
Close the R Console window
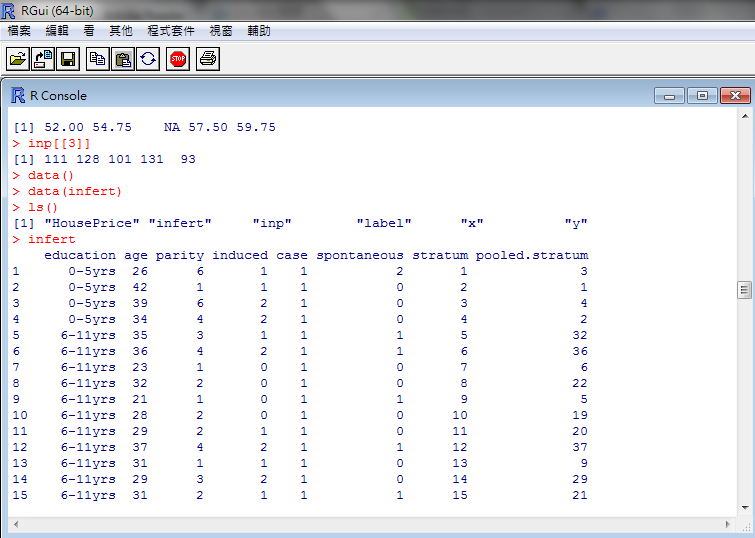(735, 96)
